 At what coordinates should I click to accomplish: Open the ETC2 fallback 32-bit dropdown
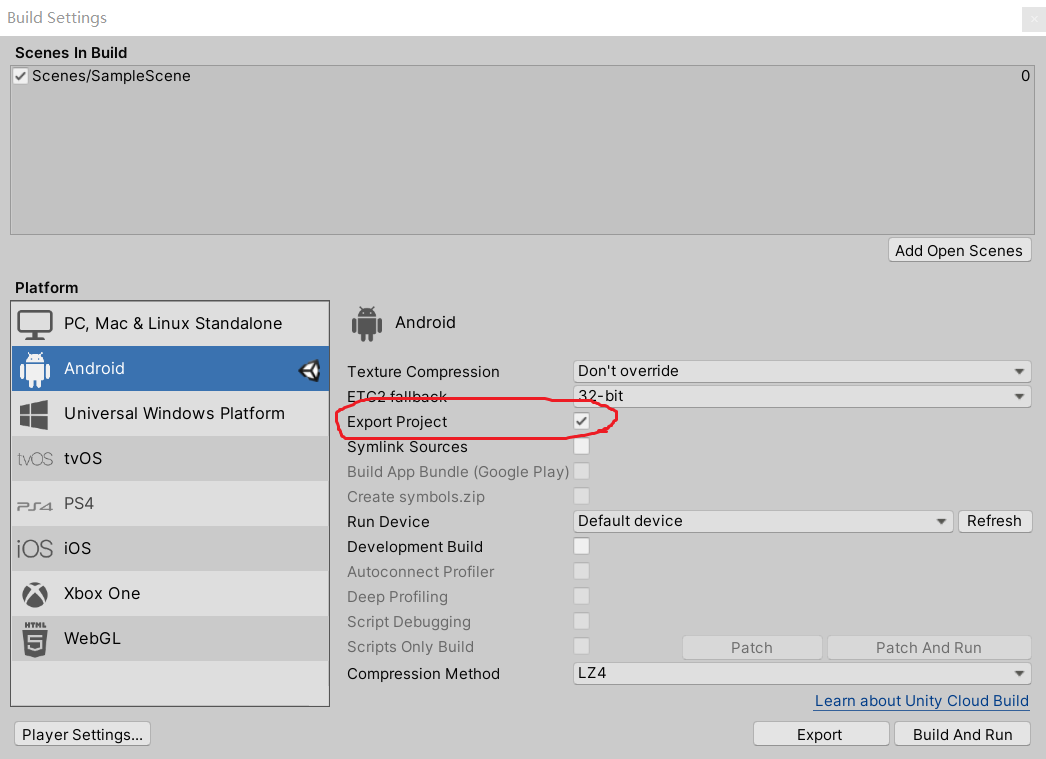(x=802, y=396)
